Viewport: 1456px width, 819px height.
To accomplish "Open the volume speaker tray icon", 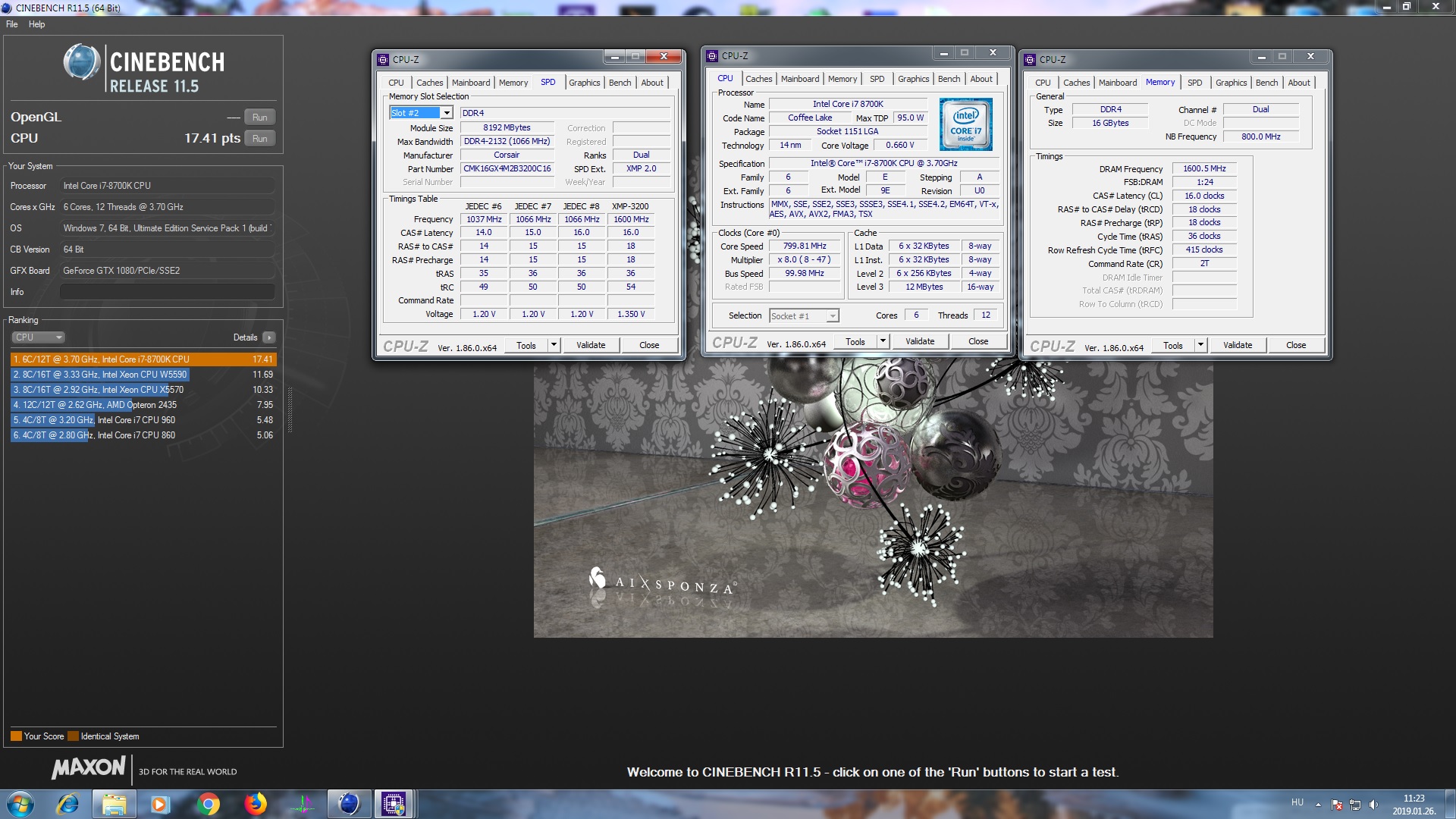I will tap(1374, 805).
